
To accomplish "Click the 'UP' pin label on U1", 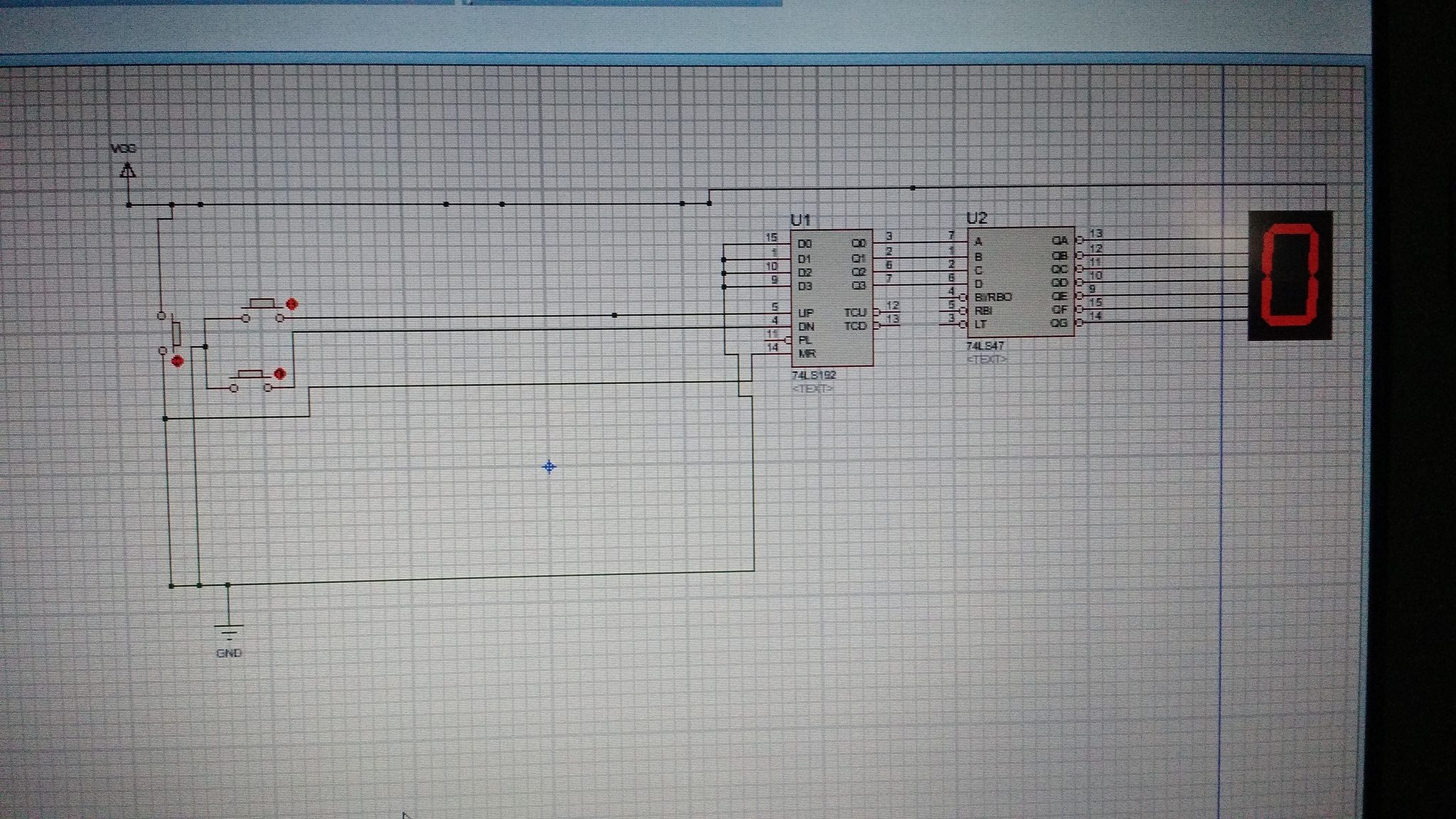I will click(805, 313).
